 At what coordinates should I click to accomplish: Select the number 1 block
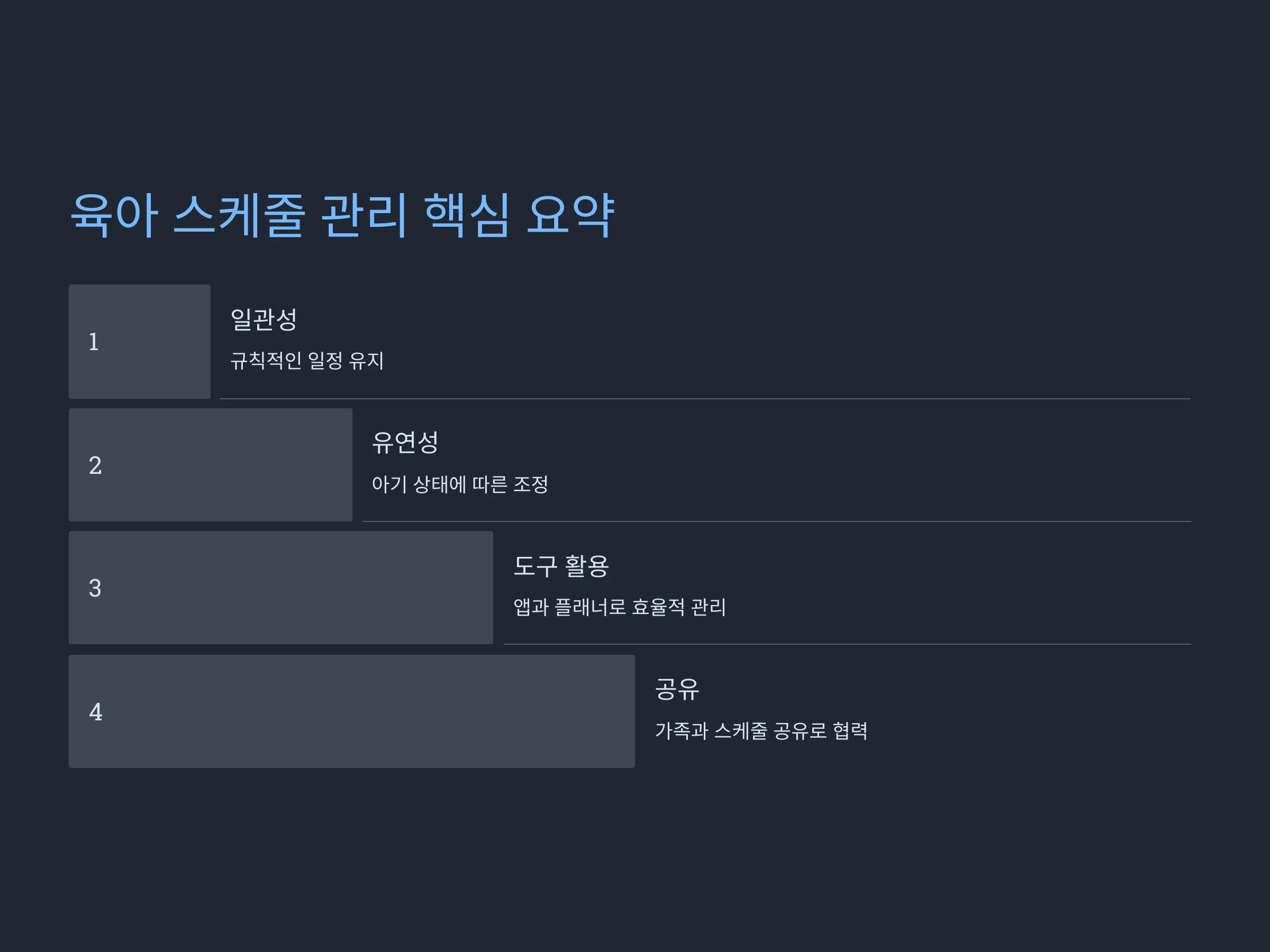140,342
